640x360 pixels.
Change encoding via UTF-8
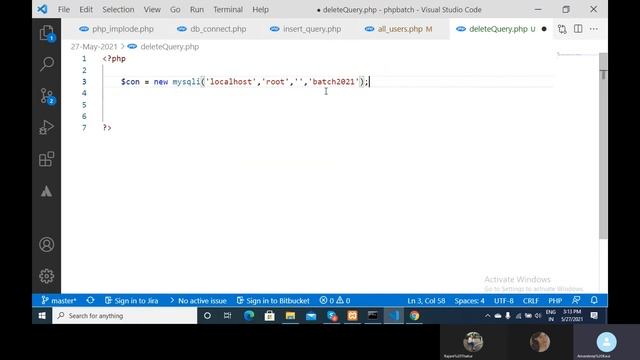(504, 301)
